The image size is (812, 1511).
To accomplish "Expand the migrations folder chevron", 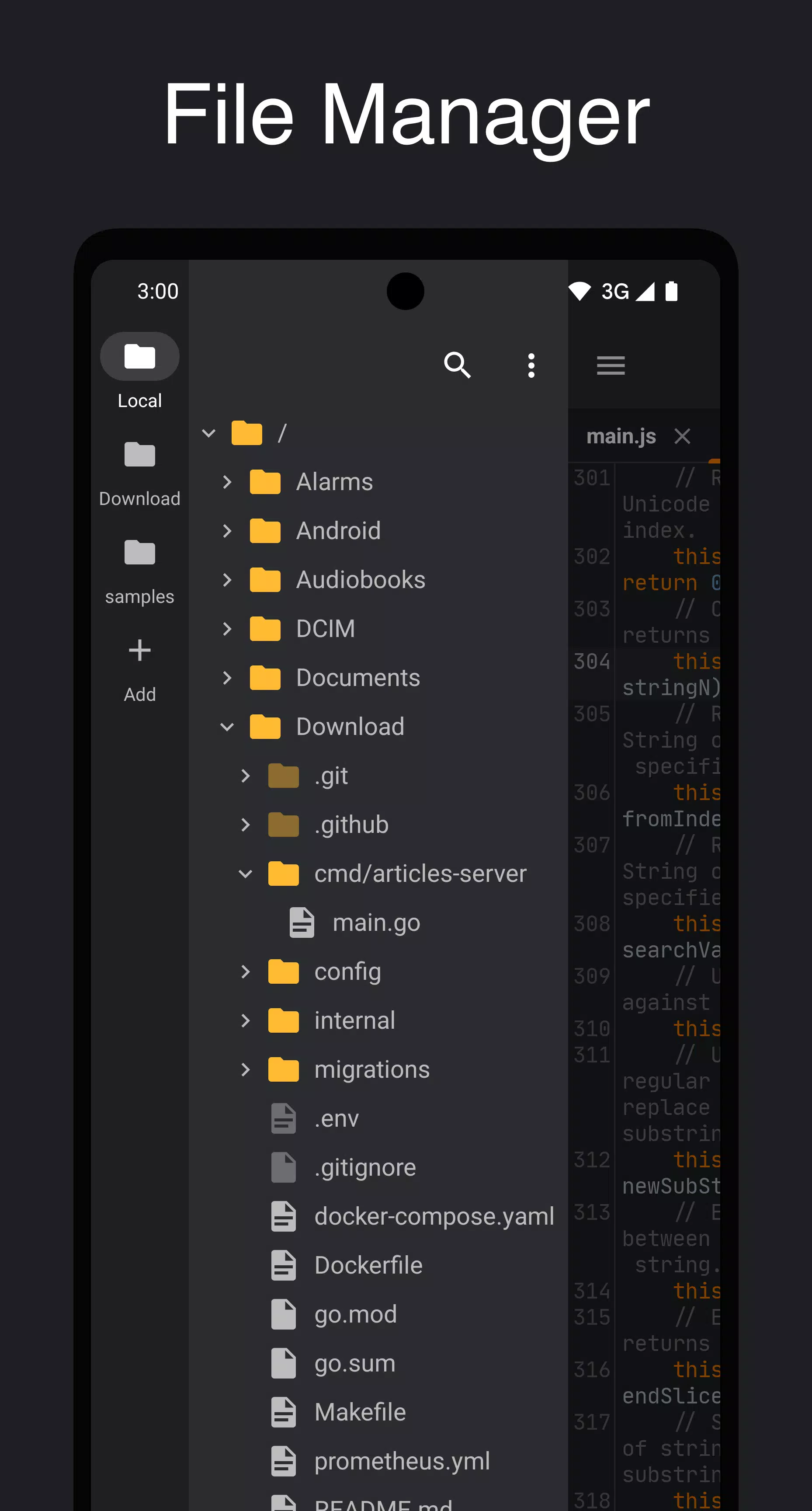I will tap(245, 1070).
